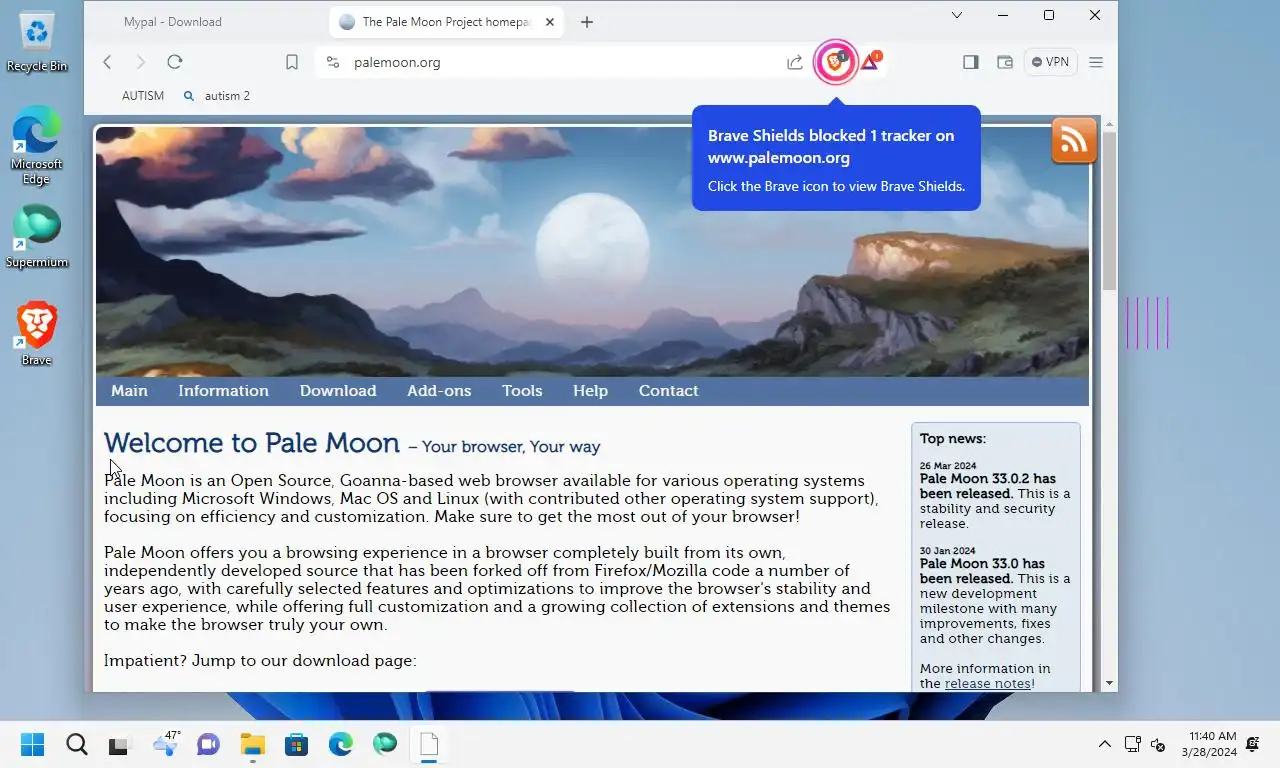The image size is (1280, 768).
Task: Click the Brave Shields lion icon
Action: pyautogui.click(x=834, y=62)
